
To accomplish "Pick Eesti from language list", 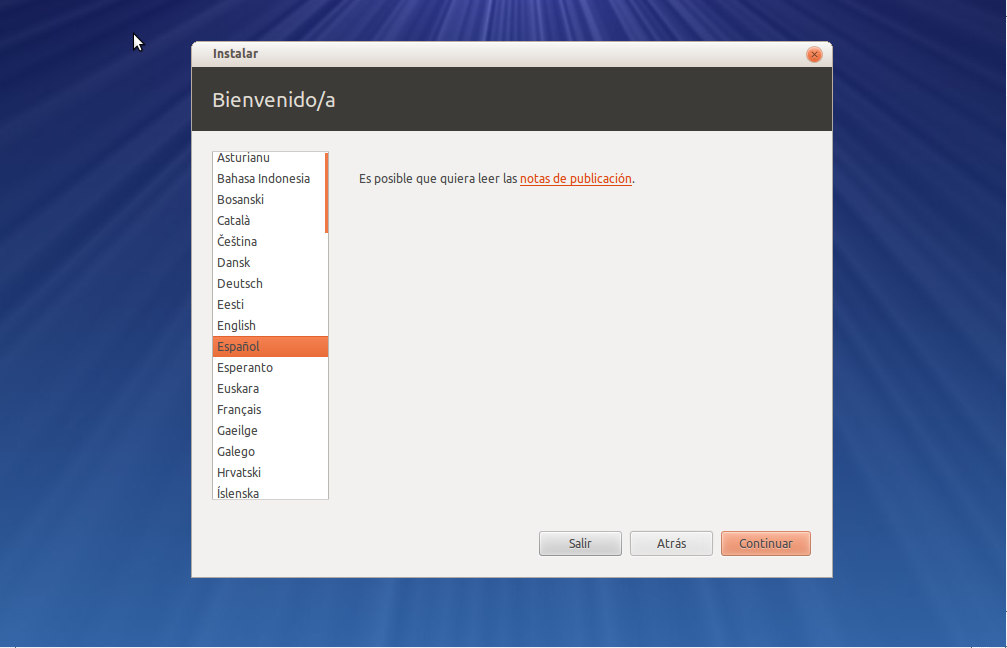I will pos(230,305).
